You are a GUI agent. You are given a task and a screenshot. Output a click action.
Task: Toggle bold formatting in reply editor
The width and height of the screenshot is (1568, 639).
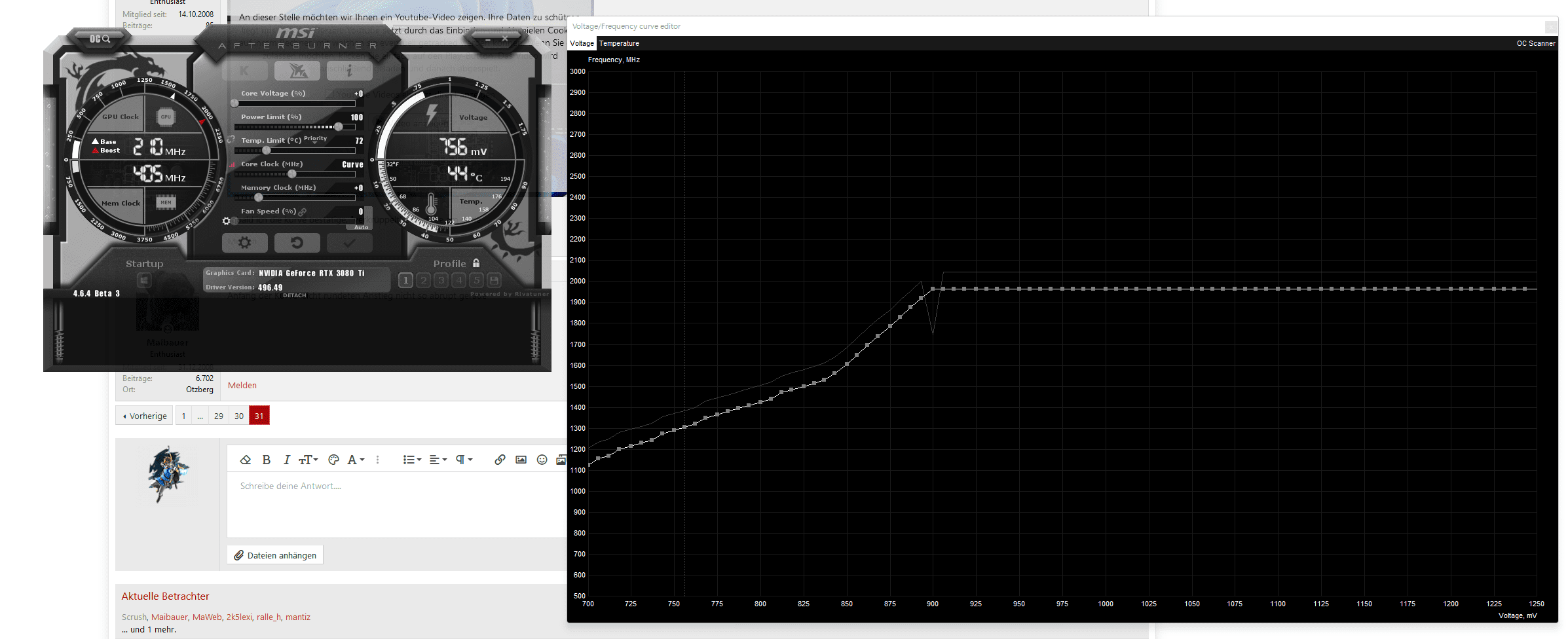click(x=267, y=460)
